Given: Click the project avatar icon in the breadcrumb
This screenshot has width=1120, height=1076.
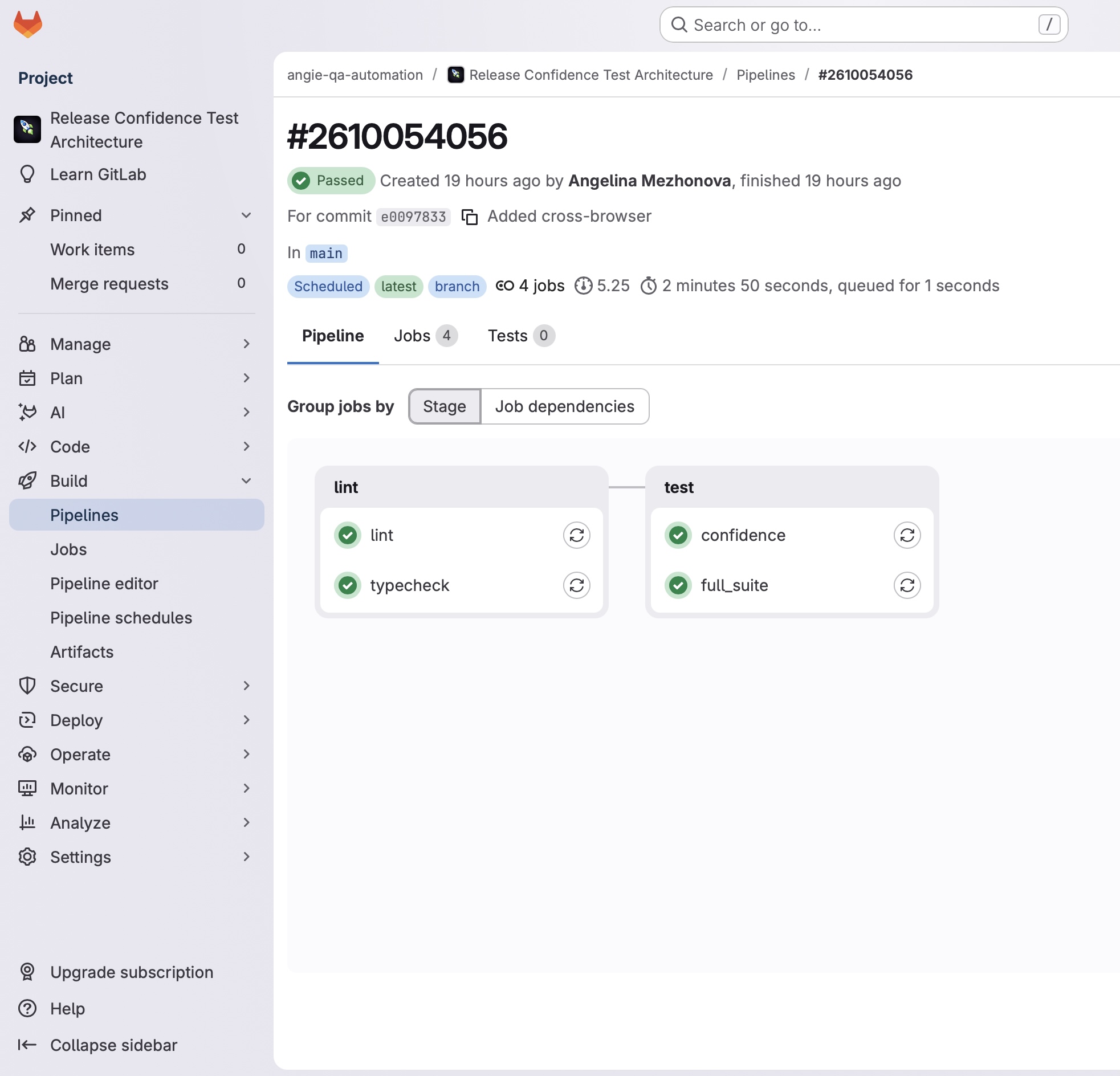Looking at the screenshot, I should [x=455, y=75].
